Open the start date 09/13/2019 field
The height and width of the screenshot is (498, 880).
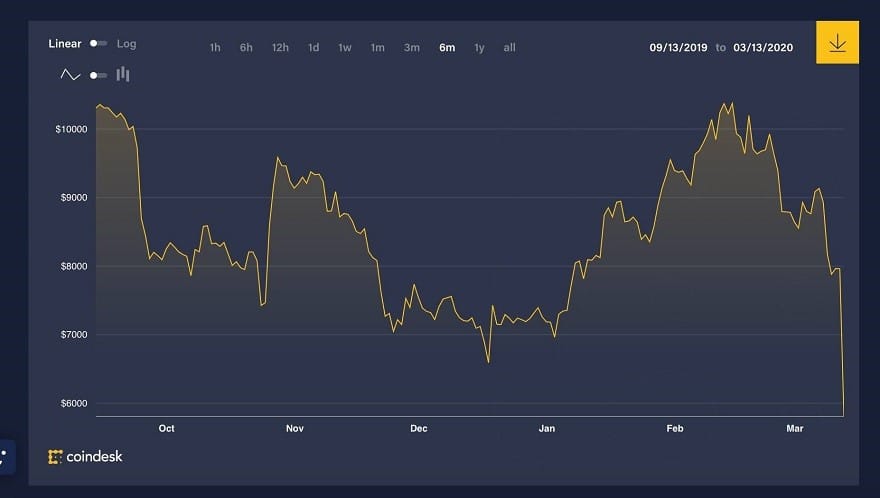678,47
